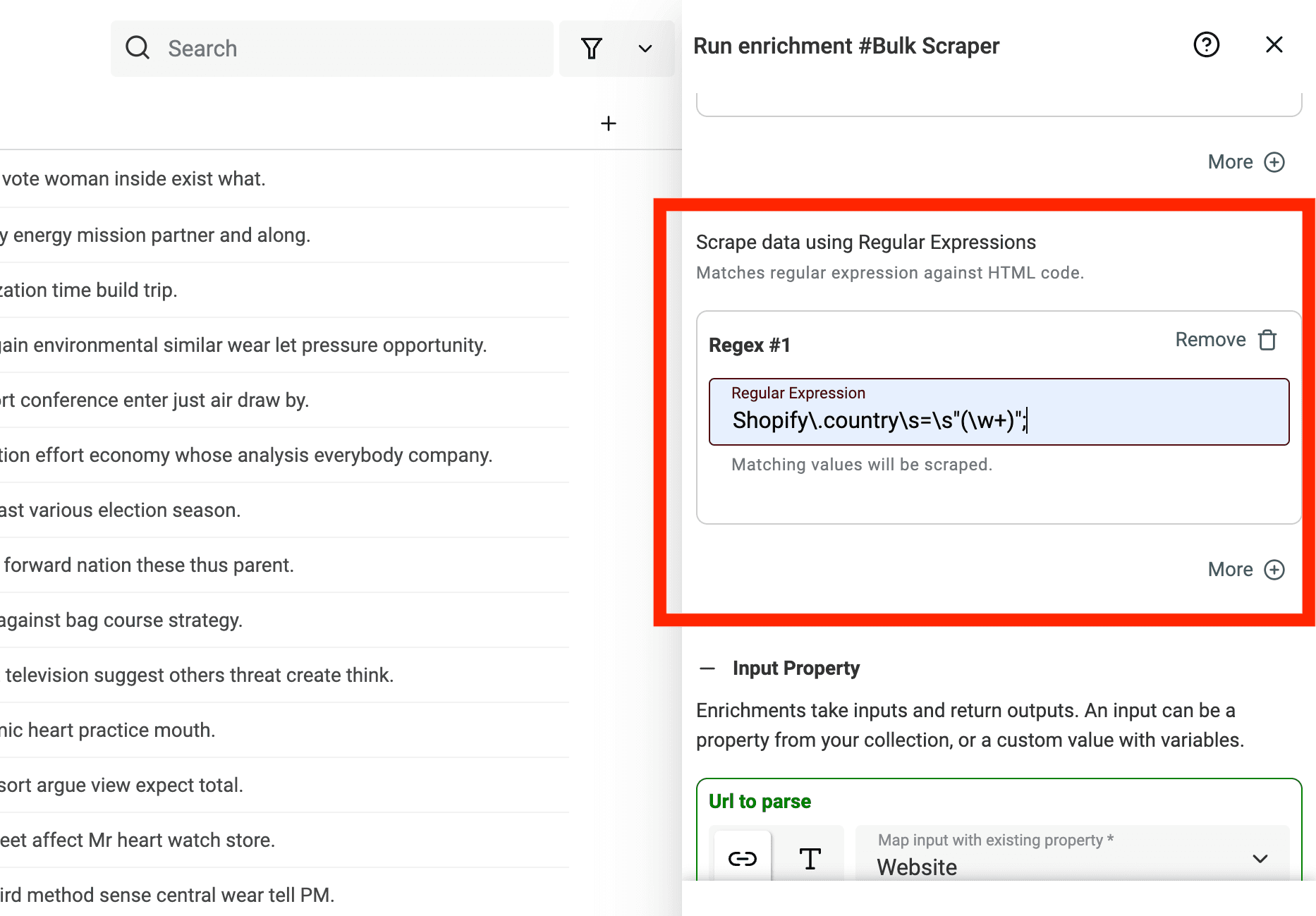Image resolution: width=1316 pixels, height=916 pixels.
Task: Click the Input Property heading
Action: (x=797, y=667)
